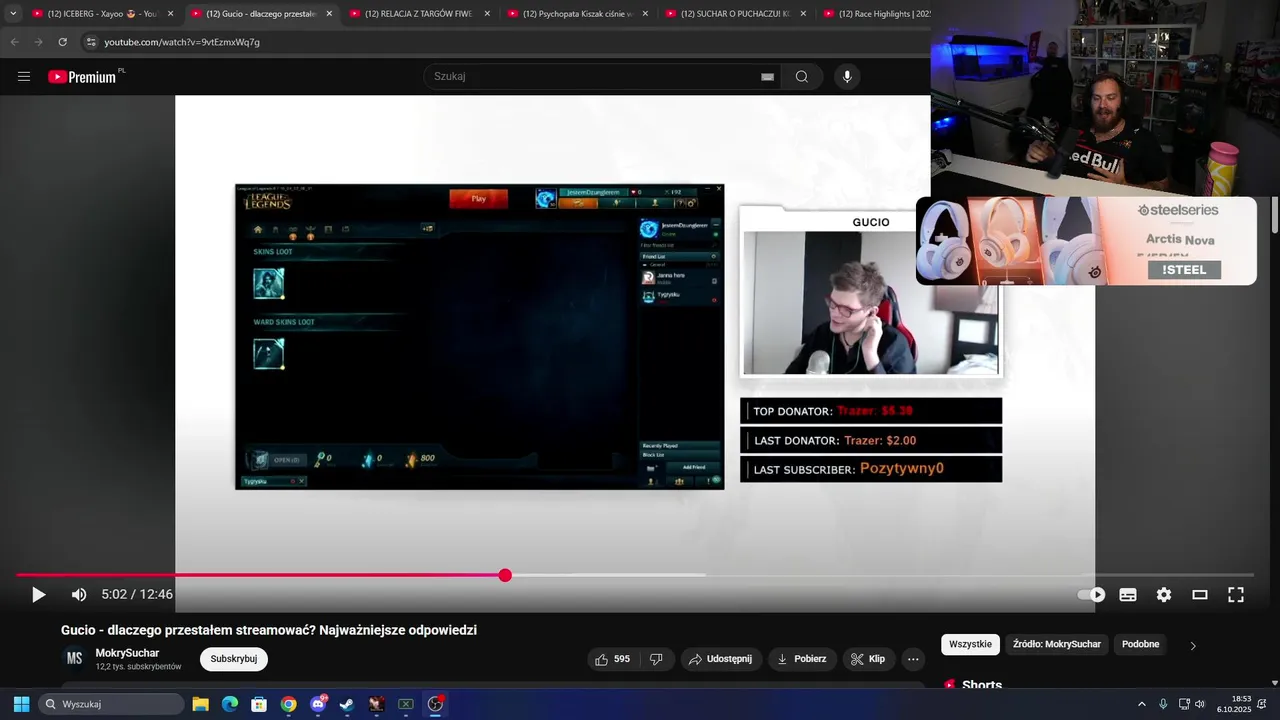Click the forward navigation arrow
This screenshot has width=1280, height=720.
click(38, 42)
